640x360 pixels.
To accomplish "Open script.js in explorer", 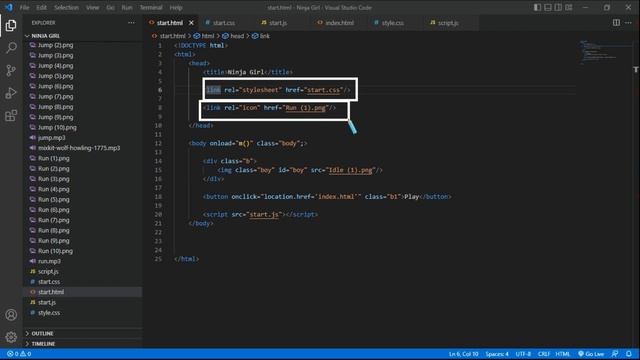I will (48, 271).
